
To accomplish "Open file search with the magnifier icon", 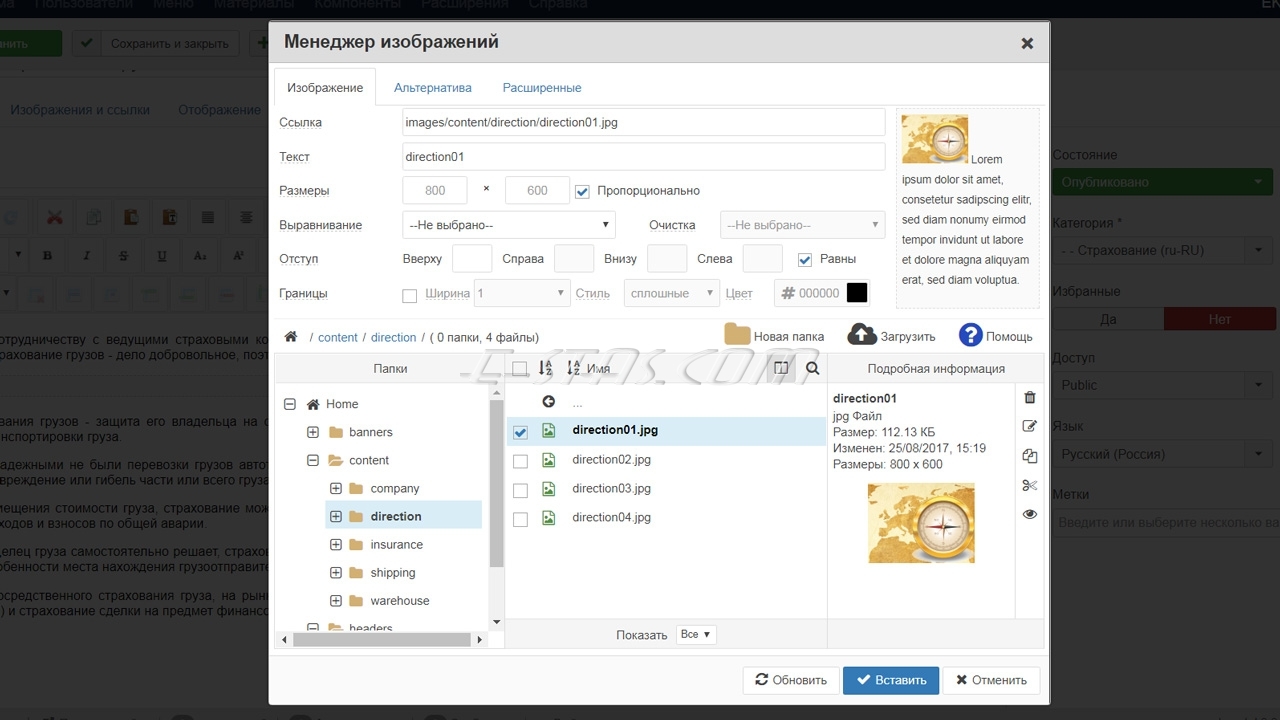I will pyautogui.click(x=812, y=368).
